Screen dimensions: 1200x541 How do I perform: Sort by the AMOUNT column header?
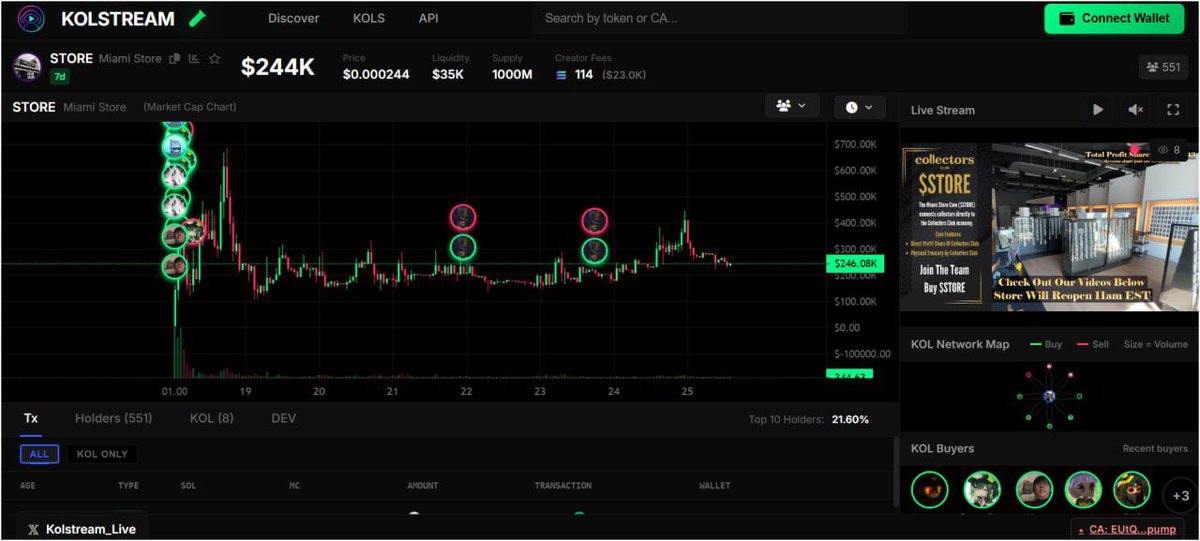click(x=423, y=486)
